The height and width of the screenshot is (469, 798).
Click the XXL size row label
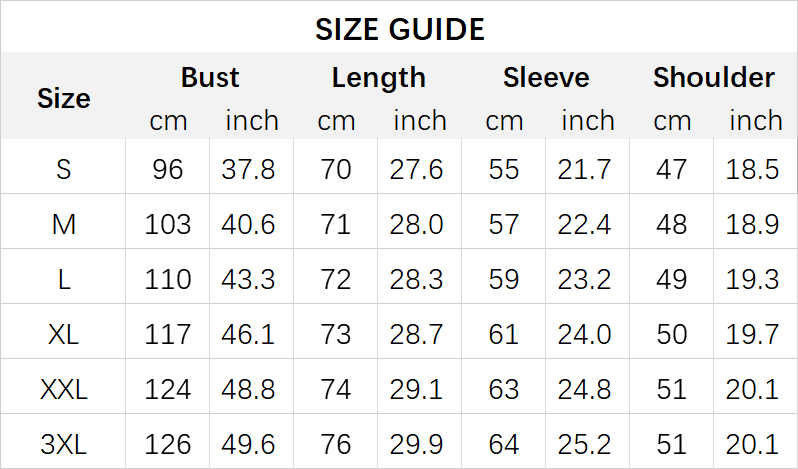[64, 388]
